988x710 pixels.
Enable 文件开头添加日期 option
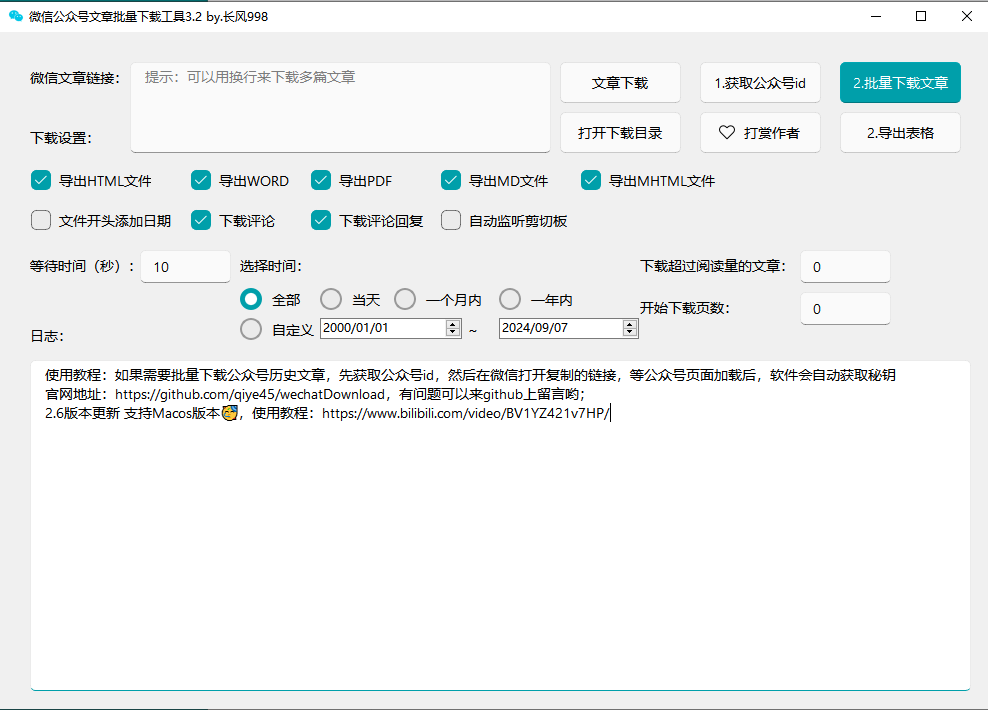pyautogui.click(x=41, y=220)
